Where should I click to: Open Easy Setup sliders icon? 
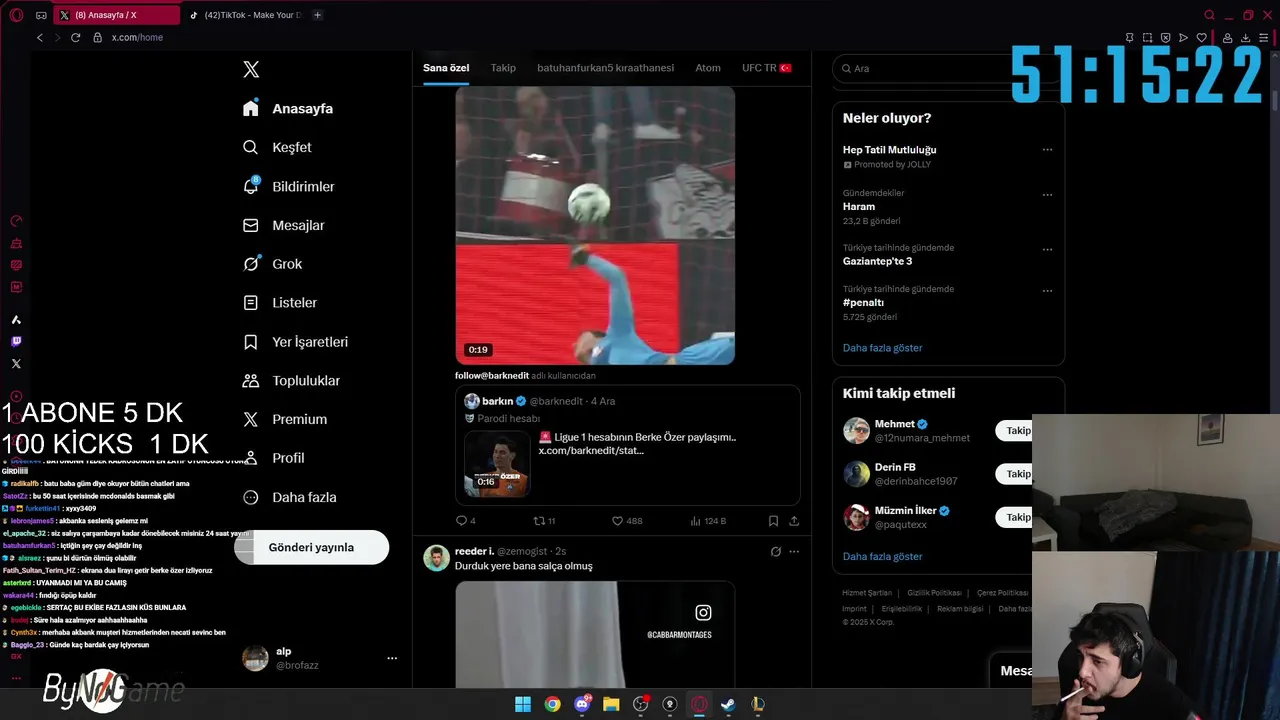tap(1265, 38)
